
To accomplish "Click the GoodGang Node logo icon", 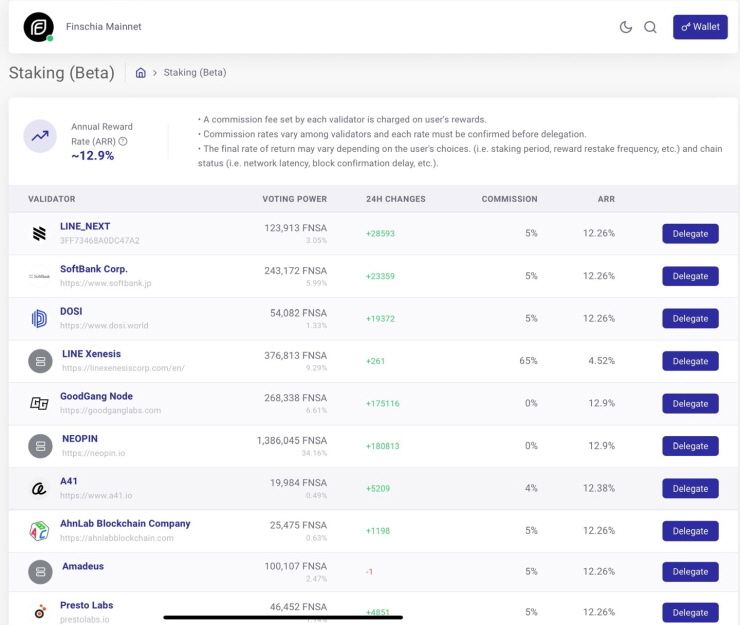I will coord(39,403).
